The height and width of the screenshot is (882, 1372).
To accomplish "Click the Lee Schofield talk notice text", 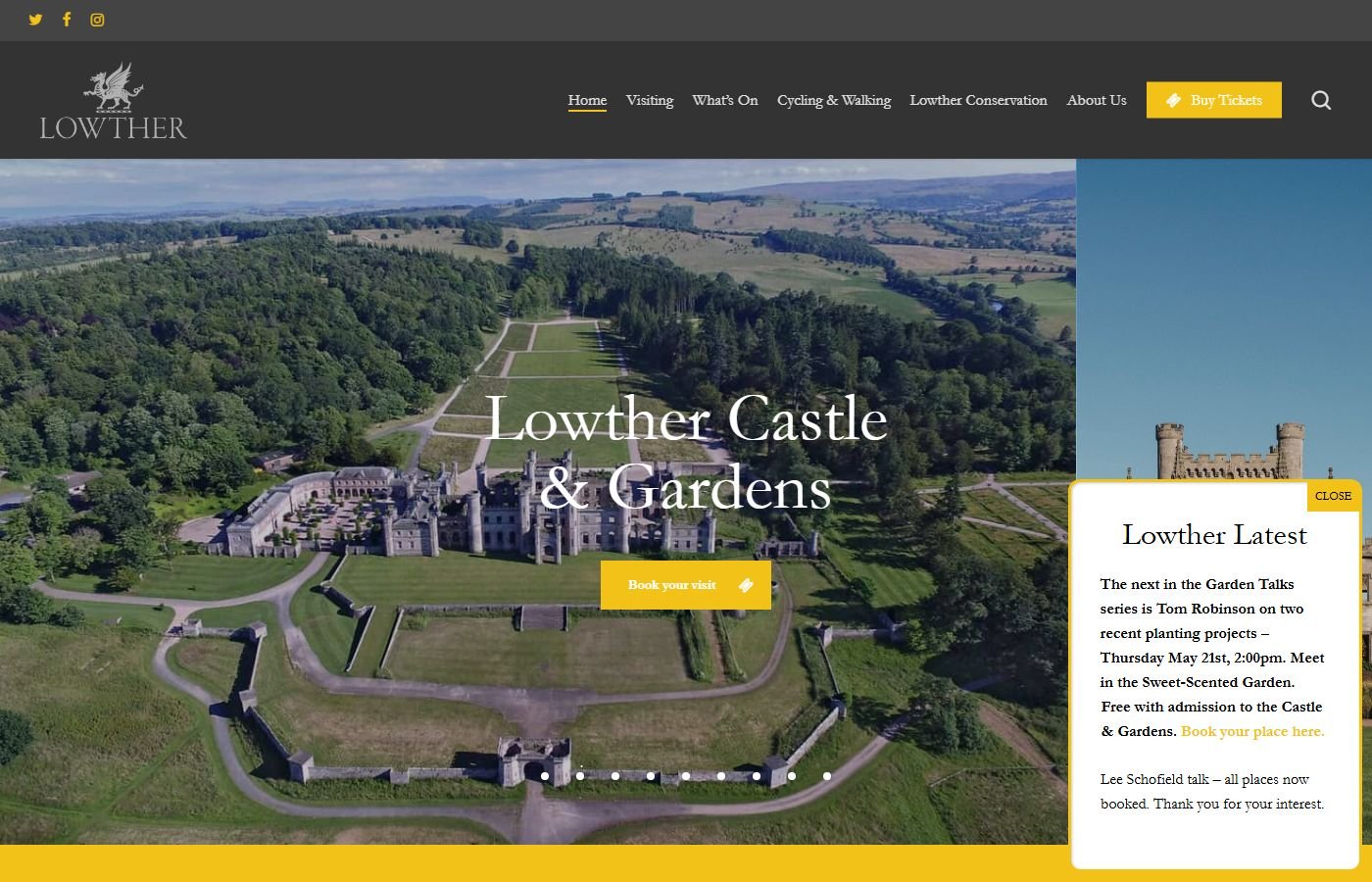I will pyautogui.click(x=1212, y=792).
